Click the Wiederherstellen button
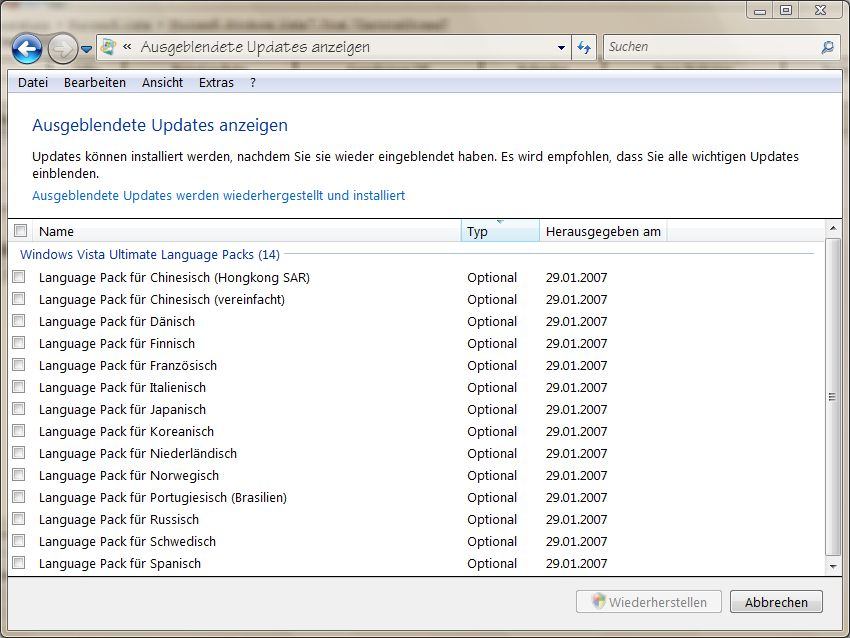 649,602
